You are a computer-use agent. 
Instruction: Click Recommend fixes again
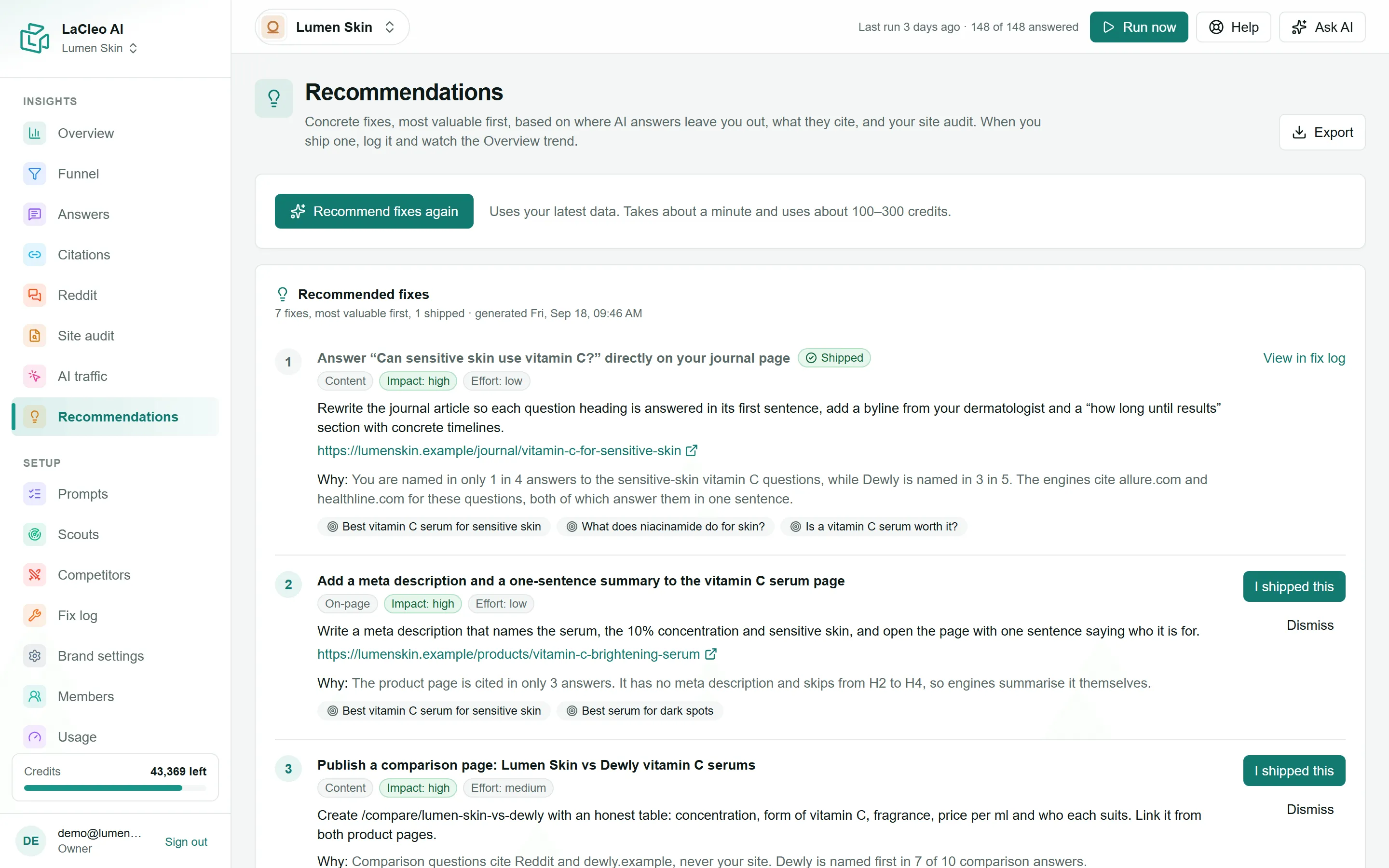click(374, 211)
